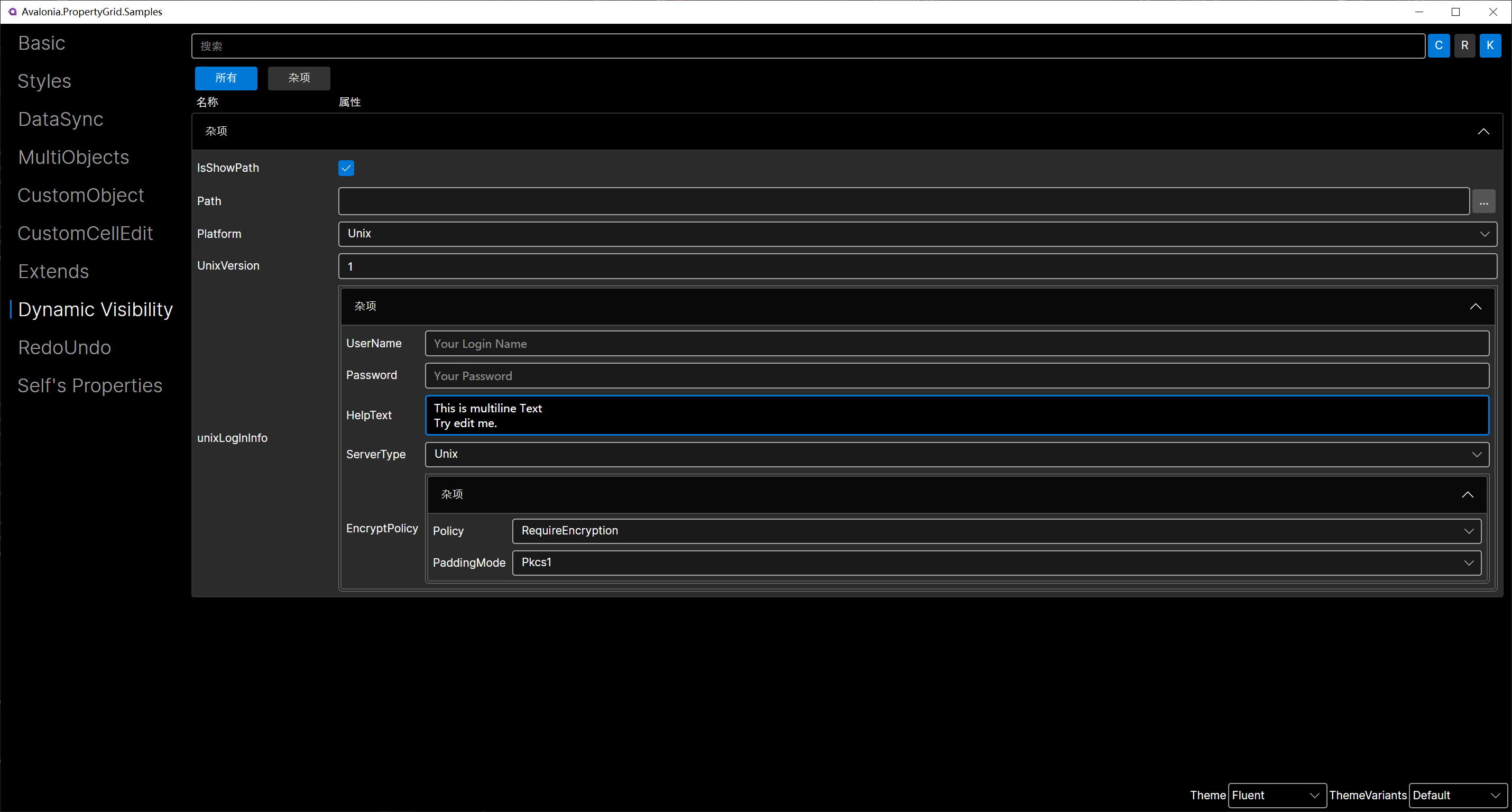Click the blue K toggle button
1512x812 pixels.
1490,46
